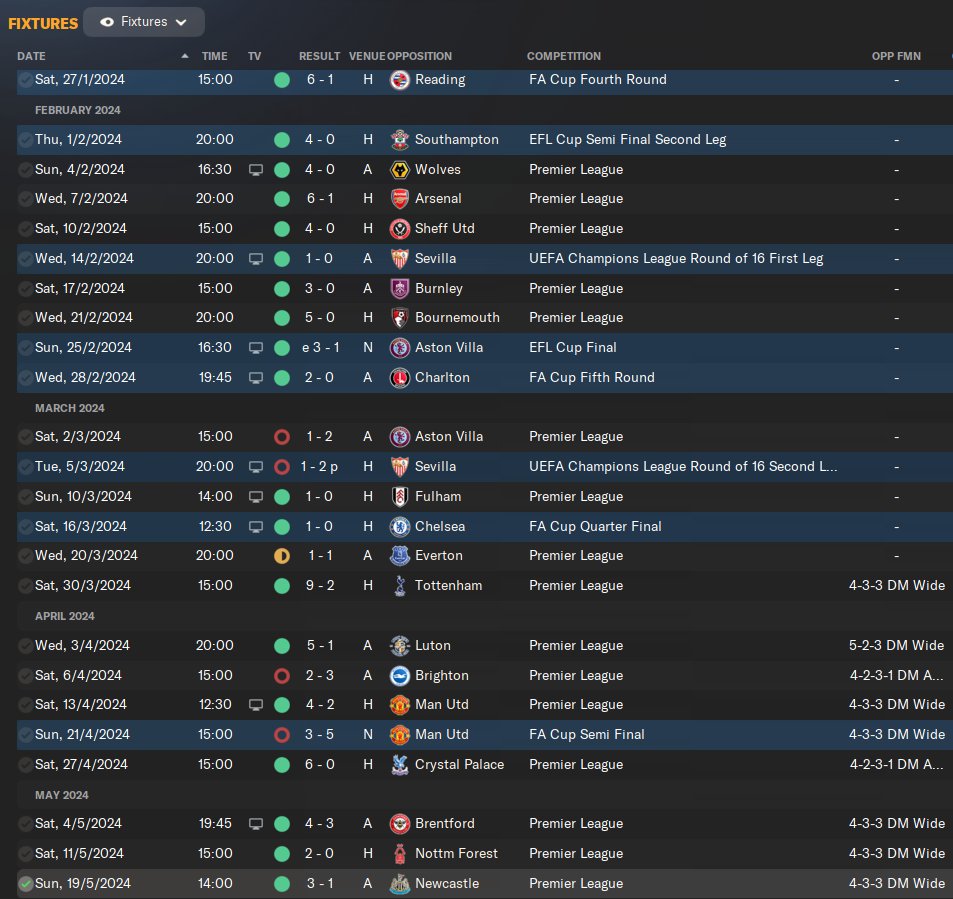The image size is (953, 899).
Task: Sort by the OPPOSITION column header
Action: pyautogui.click(x=419, y=56)
